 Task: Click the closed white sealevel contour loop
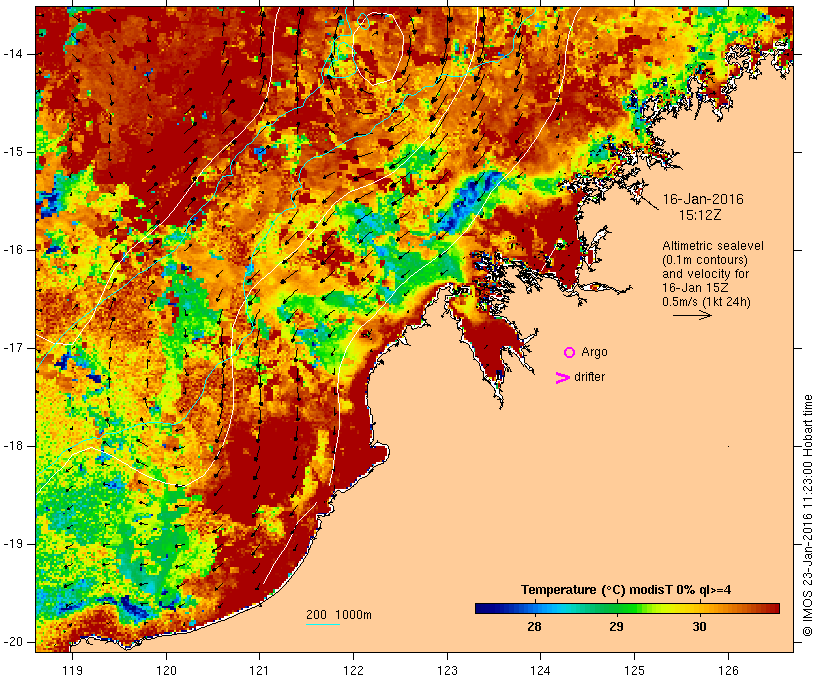coord(377,48)
